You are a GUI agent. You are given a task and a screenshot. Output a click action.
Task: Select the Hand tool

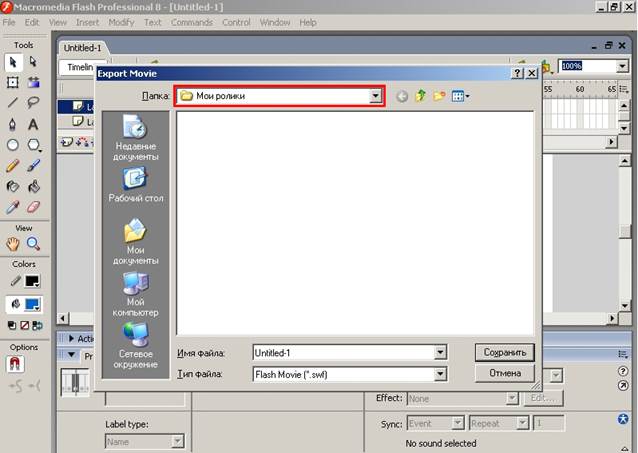(13, 244)
